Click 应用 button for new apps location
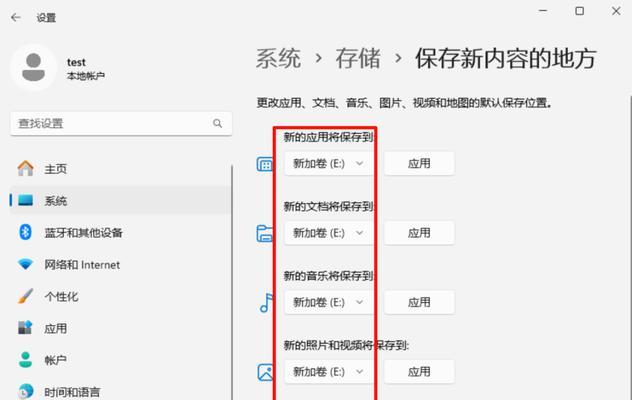 (x=419, y=163)
